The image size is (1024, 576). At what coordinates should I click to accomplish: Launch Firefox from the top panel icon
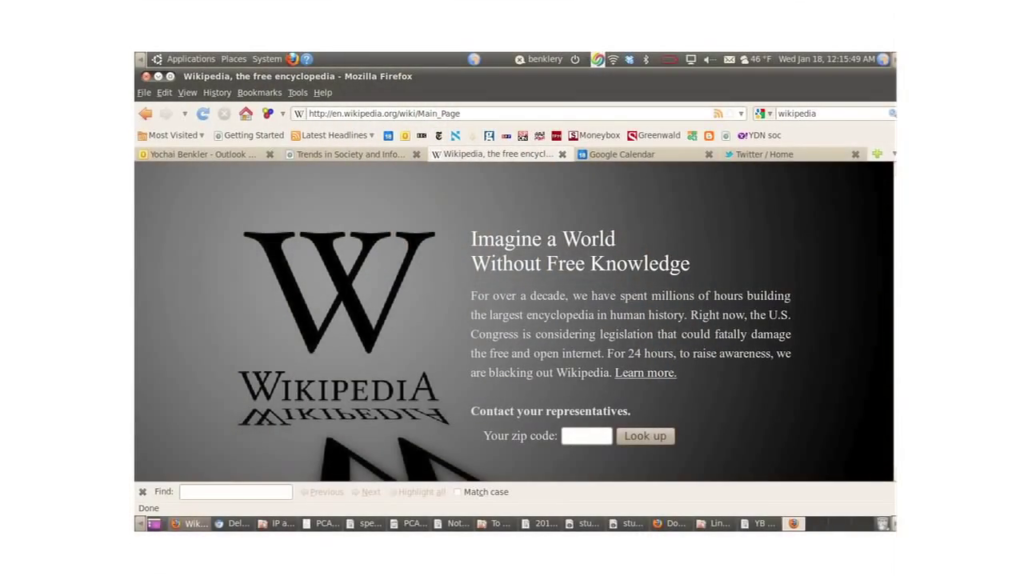click(x=292, y=59)
